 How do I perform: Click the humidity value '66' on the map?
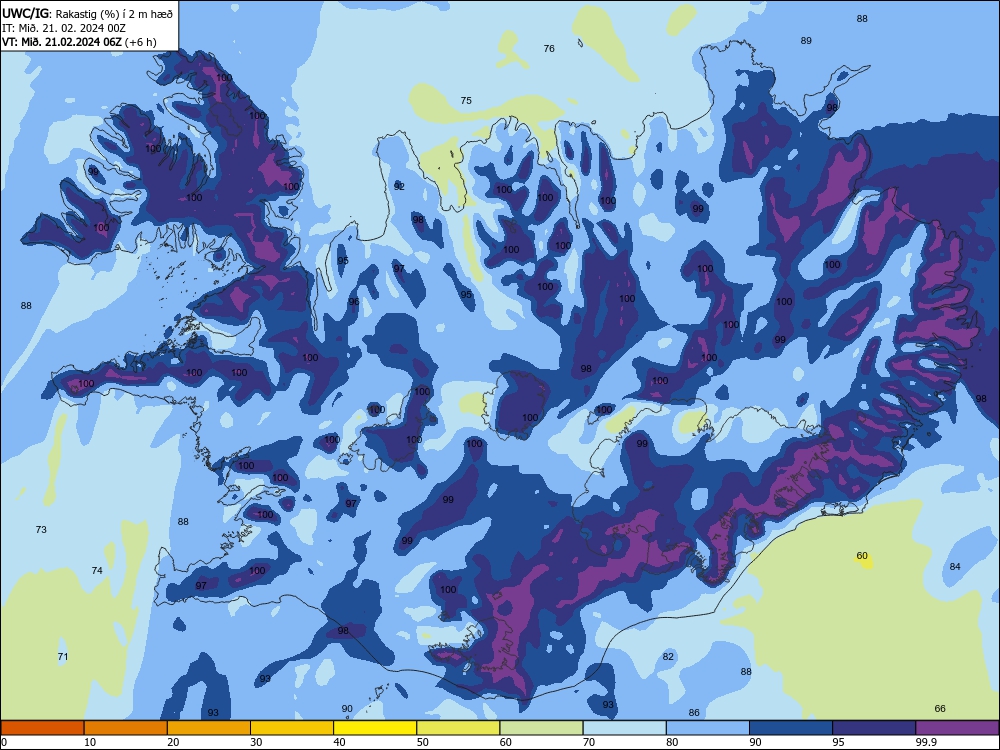[x=940, y=709]
